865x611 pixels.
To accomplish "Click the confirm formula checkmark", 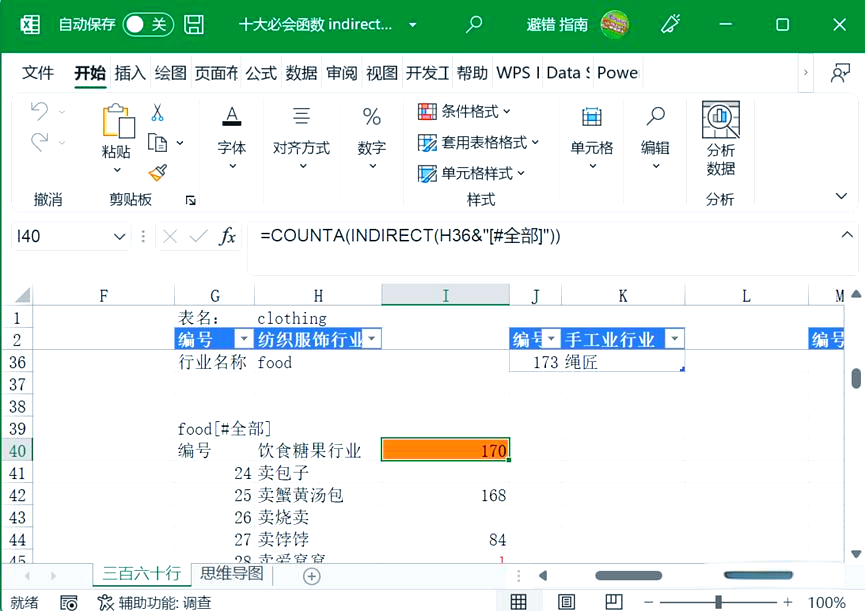I will pos(198,237).
